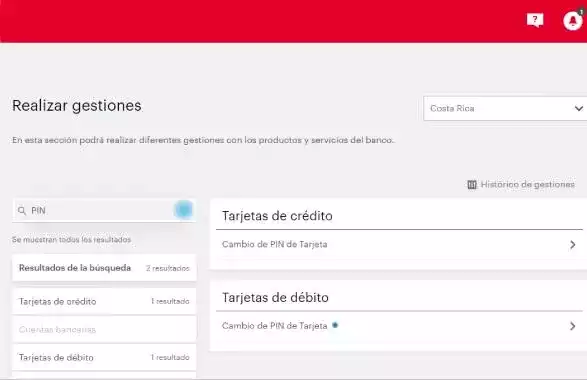Screen dimensions: 587x380
Task: Expand the country dropdown chevron arrow
Action: 578,109
